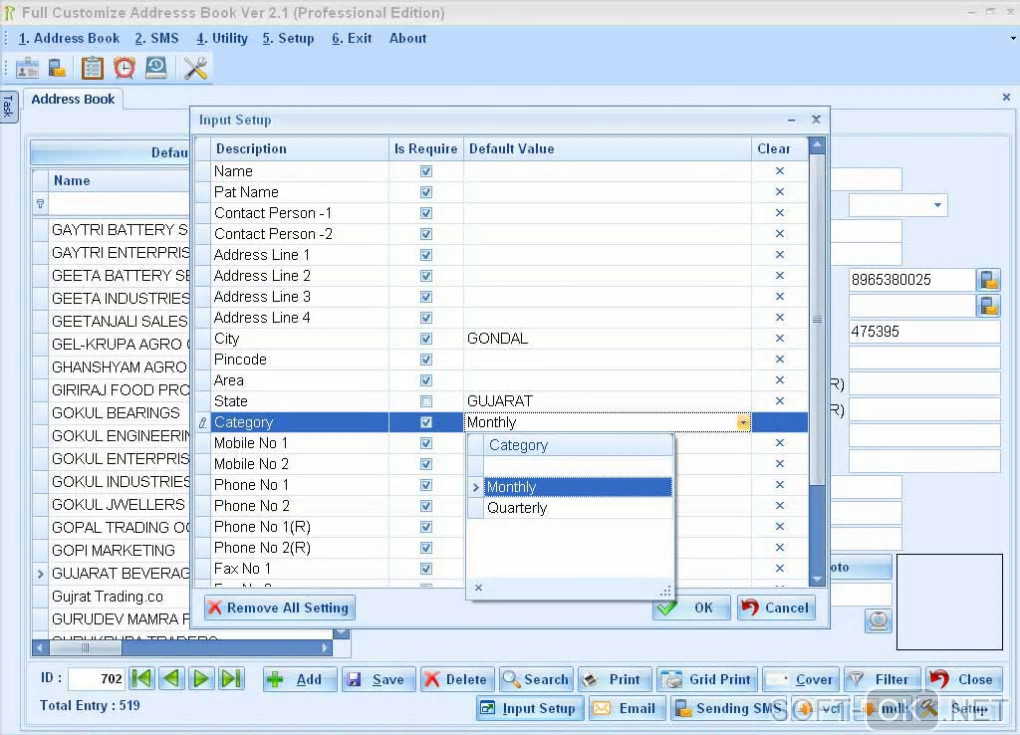Clear the Name default value
Viewport: 1020px width, 735px height.
pos(779,171)
